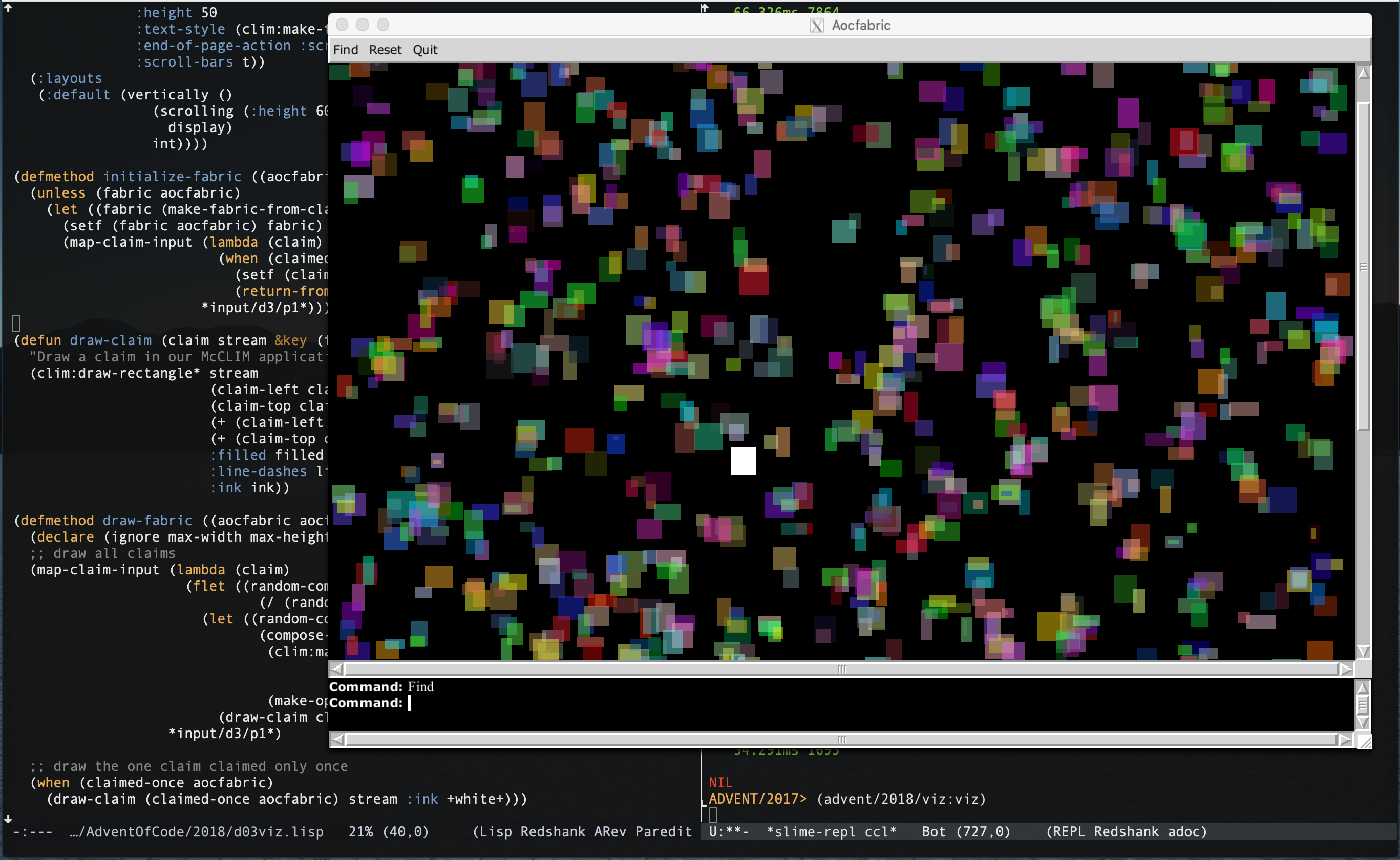This screenshot has height=860, width=1400.
Task: Select the Reset menu item
Action: tap(385, 50)
